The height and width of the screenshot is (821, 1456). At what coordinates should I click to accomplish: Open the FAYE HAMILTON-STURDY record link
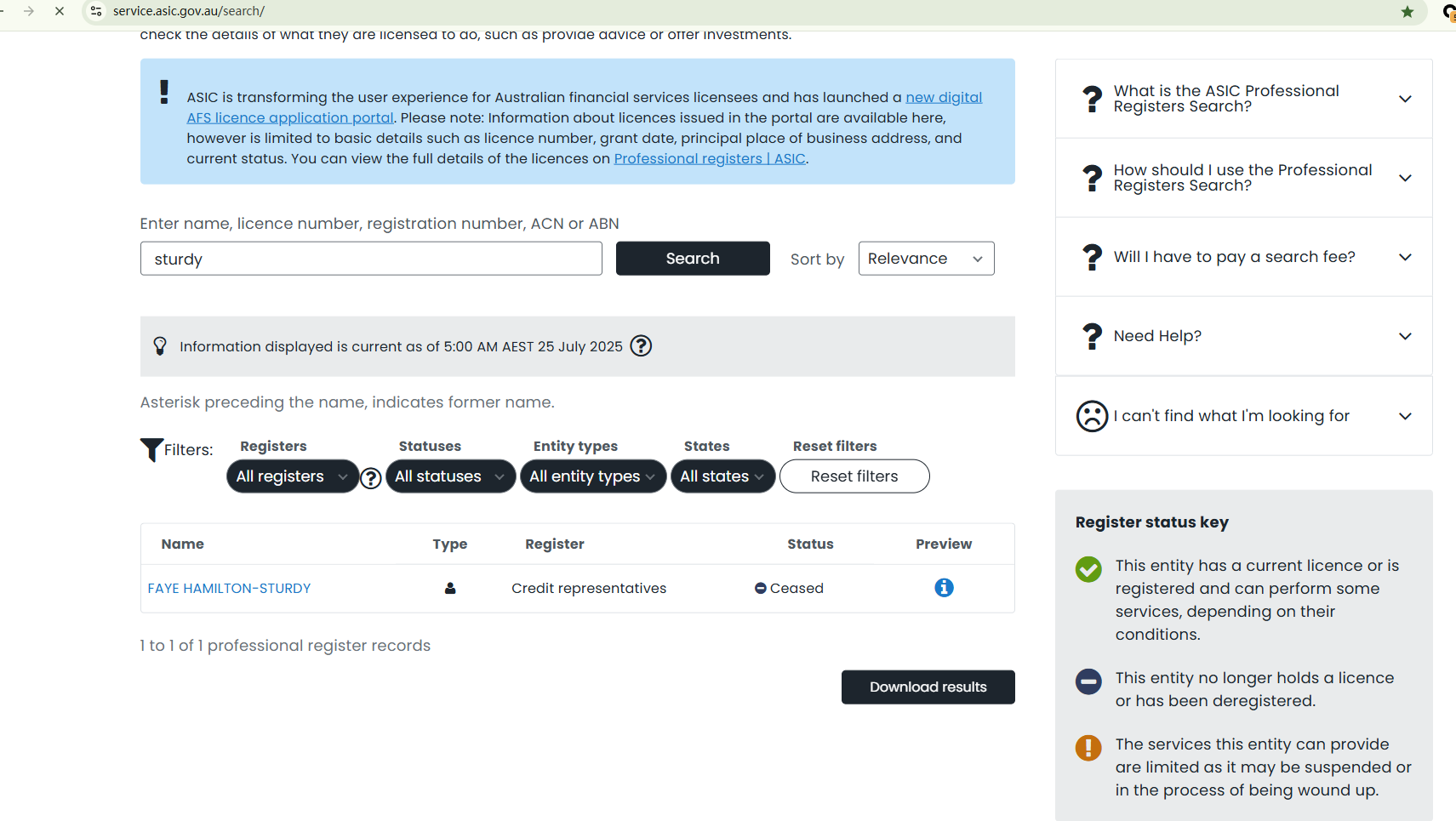pos(229,589)
